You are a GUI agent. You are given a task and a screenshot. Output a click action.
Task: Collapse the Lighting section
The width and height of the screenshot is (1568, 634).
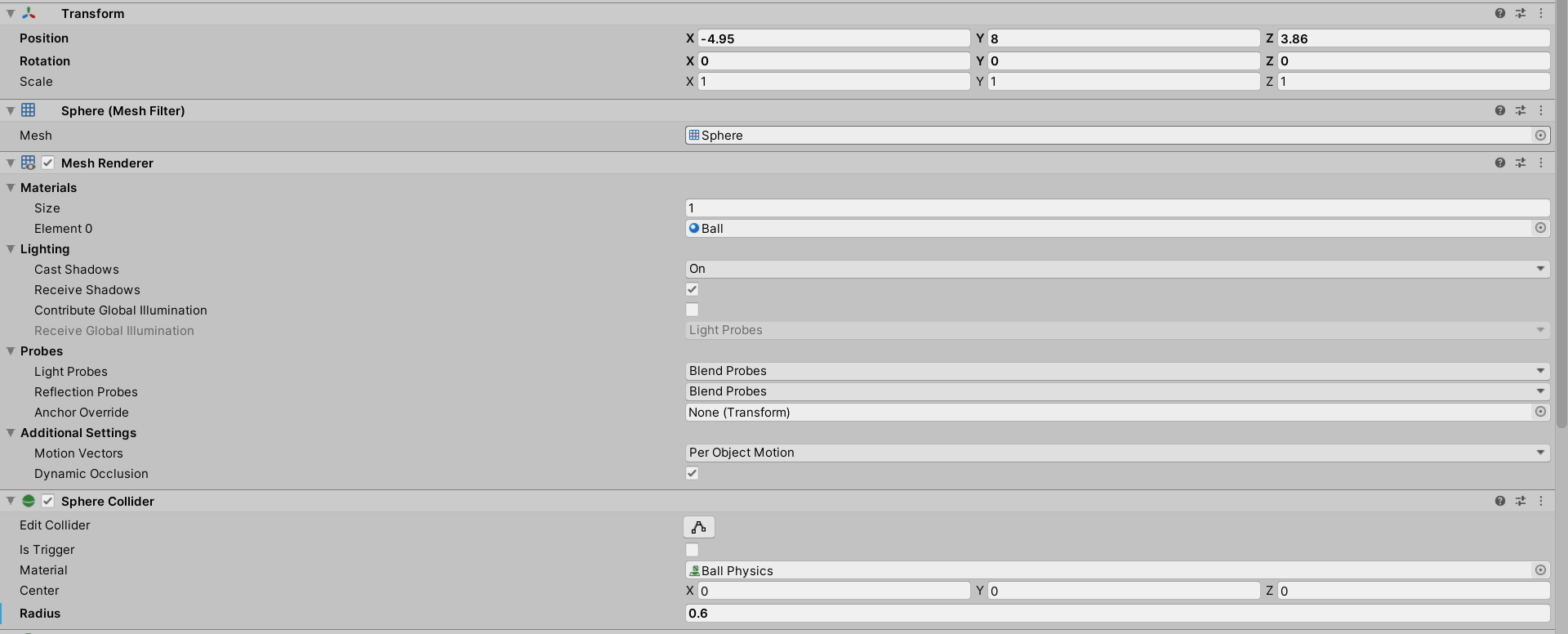pyautogui.click(x=11, y=249)
